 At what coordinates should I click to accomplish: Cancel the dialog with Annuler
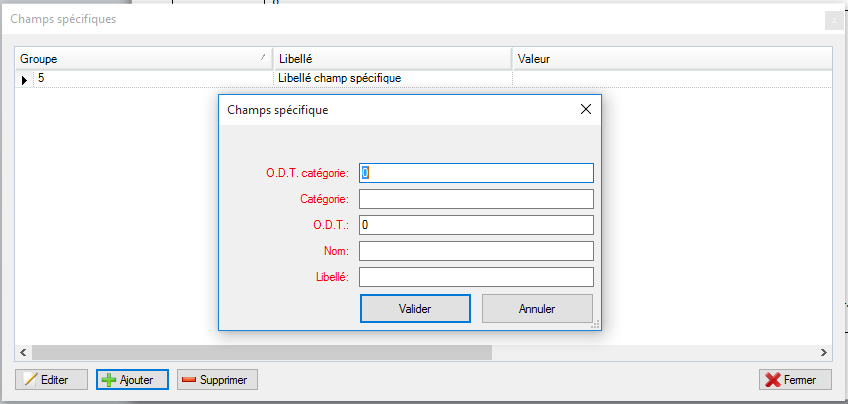(x=537, y=309)
